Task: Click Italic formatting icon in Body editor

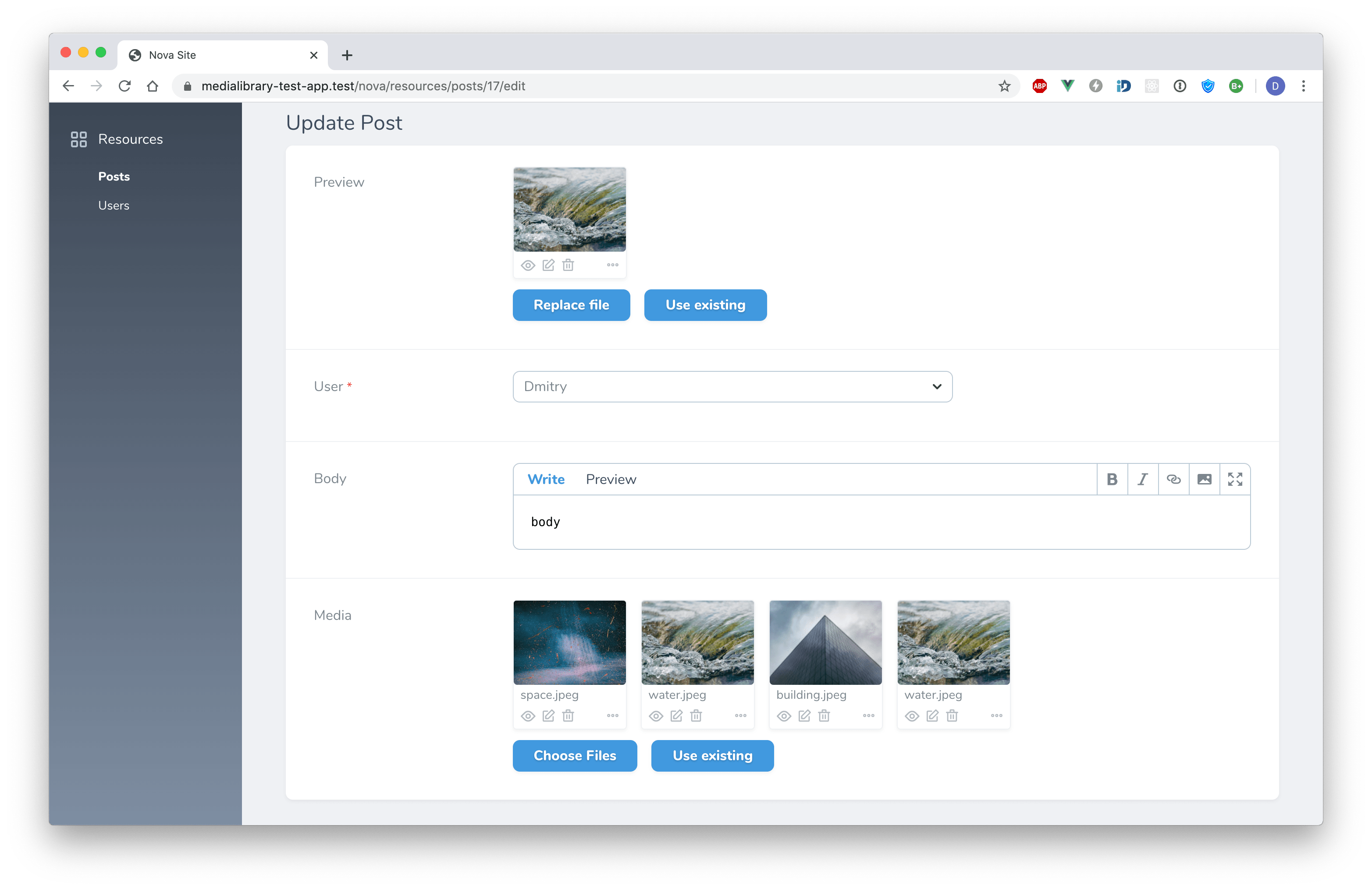Action: 1143,479
